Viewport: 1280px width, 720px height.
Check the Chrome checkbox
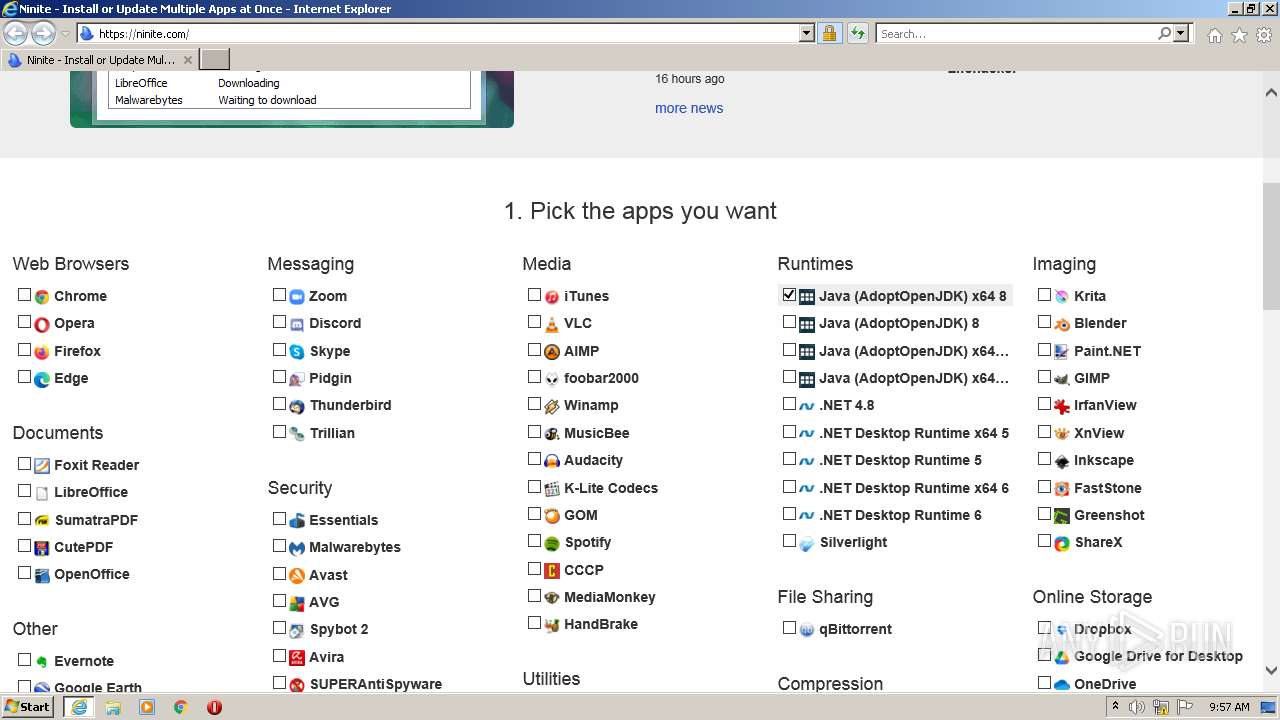click(24, 295)
